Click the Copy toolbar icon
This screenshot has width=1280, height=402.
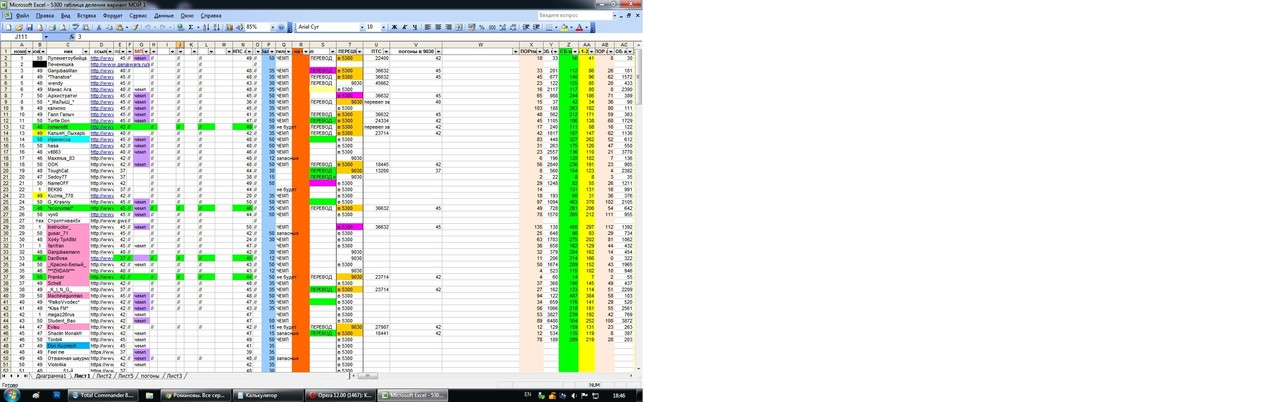pos(108,27)
